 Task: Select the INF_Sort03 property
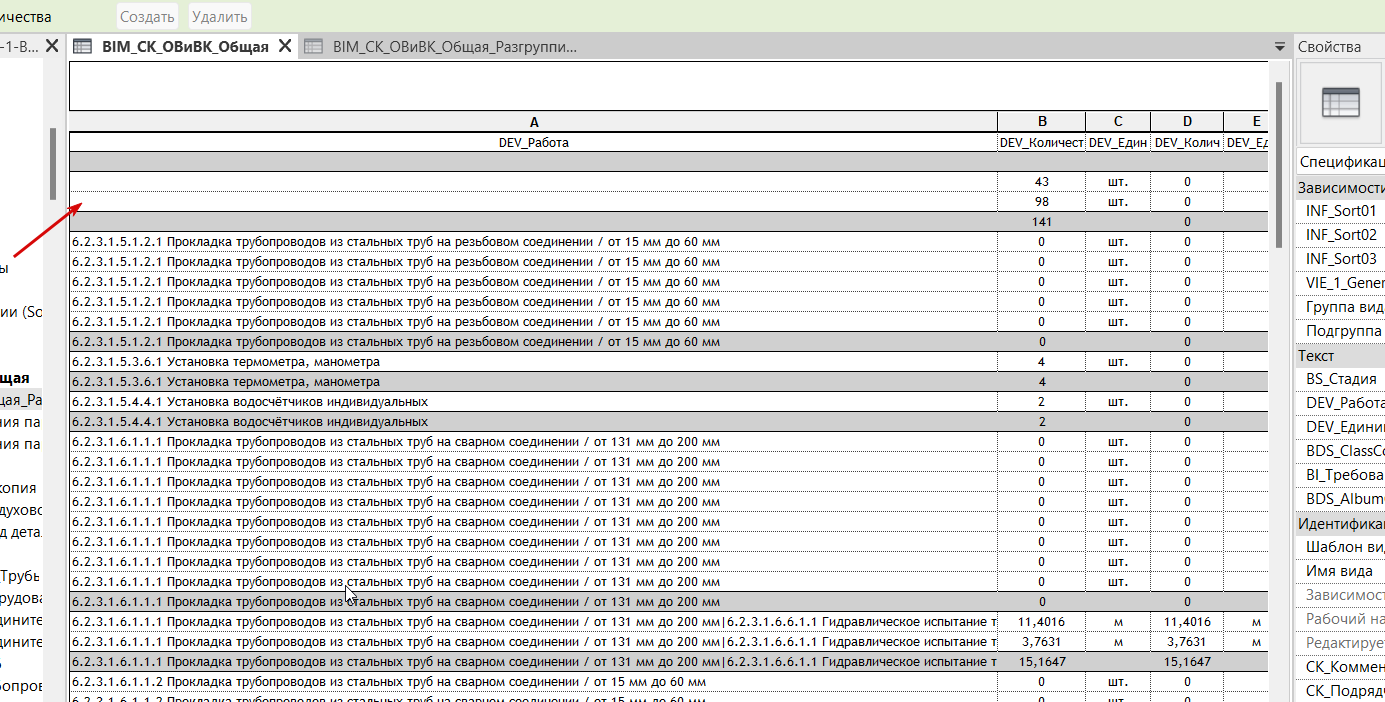click(1341, 259)
